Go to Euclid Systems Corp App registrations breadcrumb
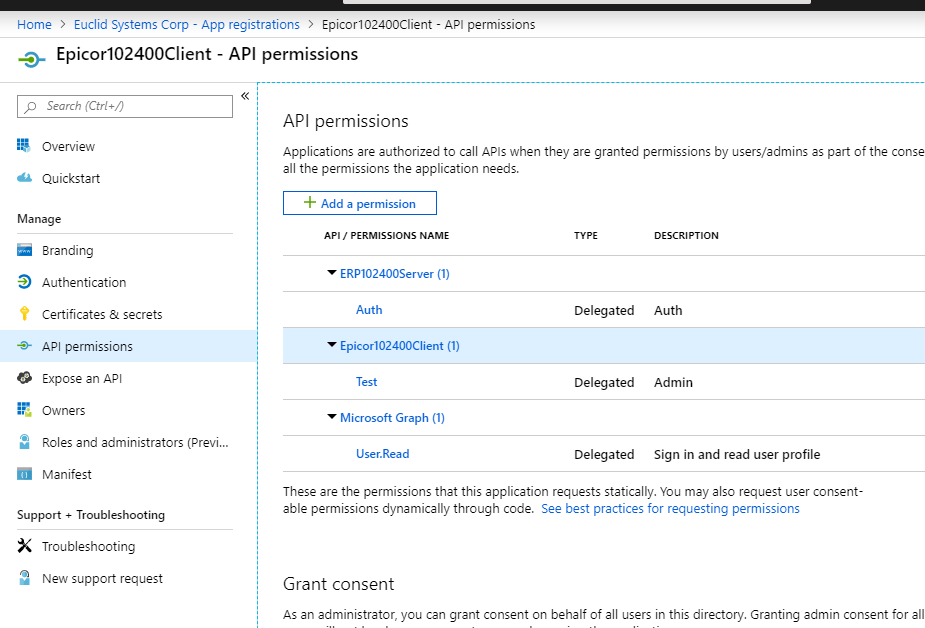 tap(186, 24)
